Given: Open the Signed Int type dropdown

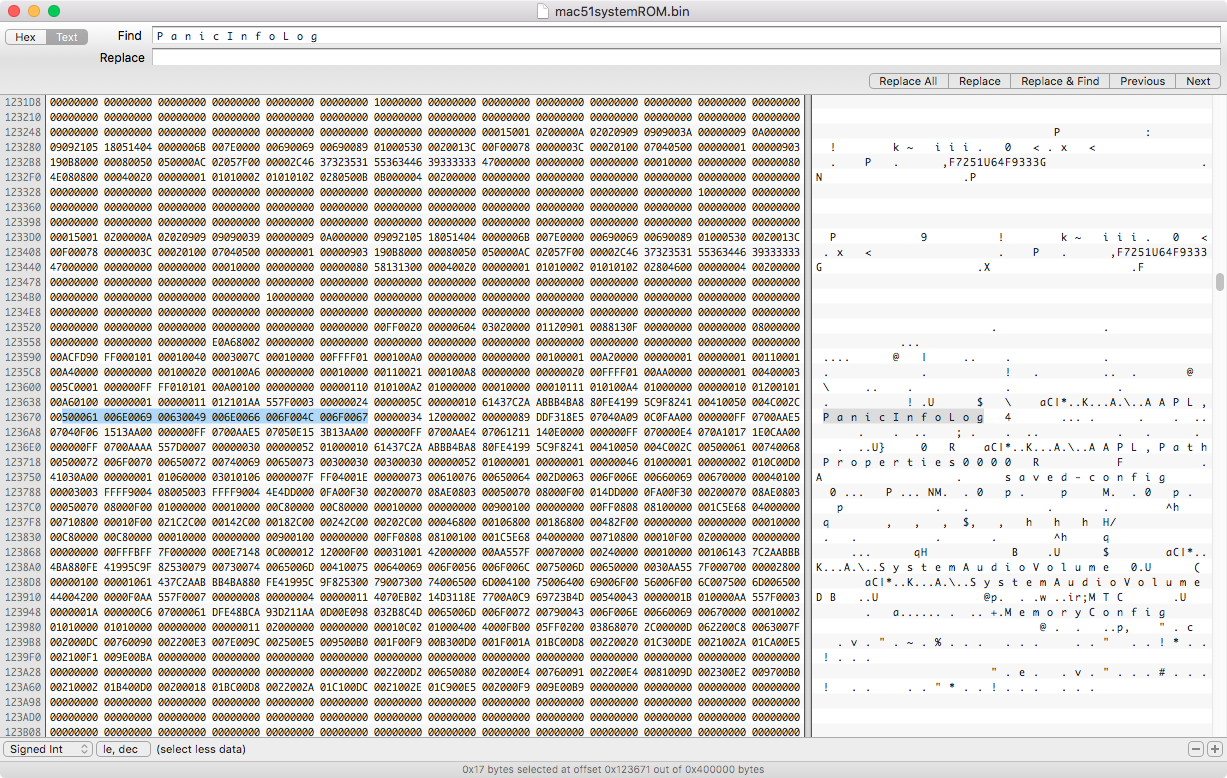Looking at the screenshot, I should click(48, 749).
